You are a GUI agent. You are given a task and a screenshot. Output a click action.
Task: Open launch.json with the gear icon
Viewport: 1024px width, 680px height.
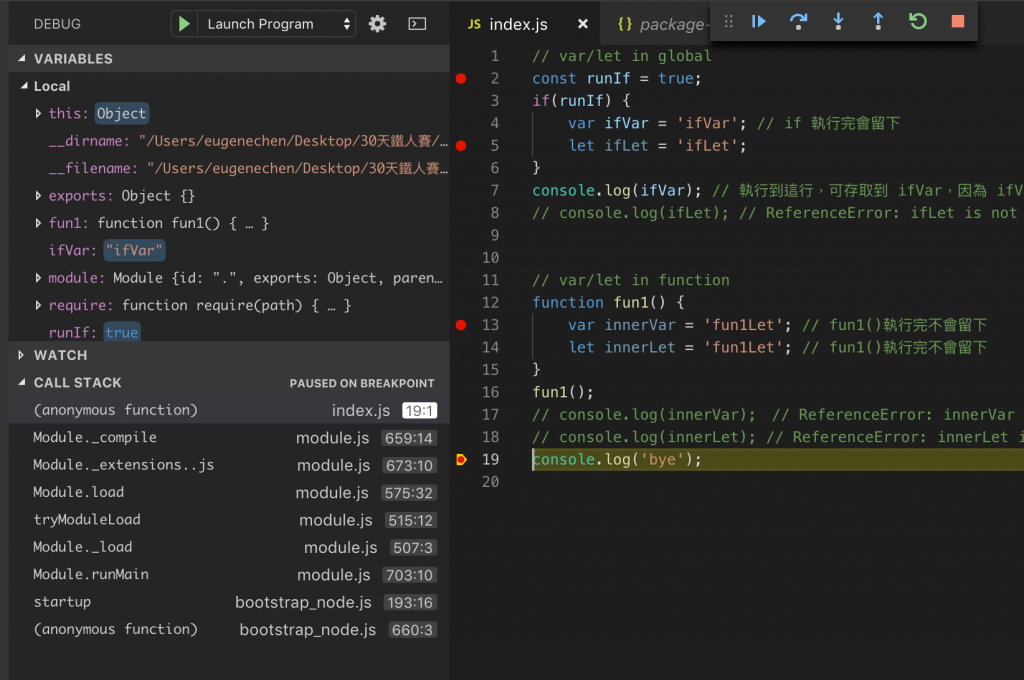tap(377, 24)
